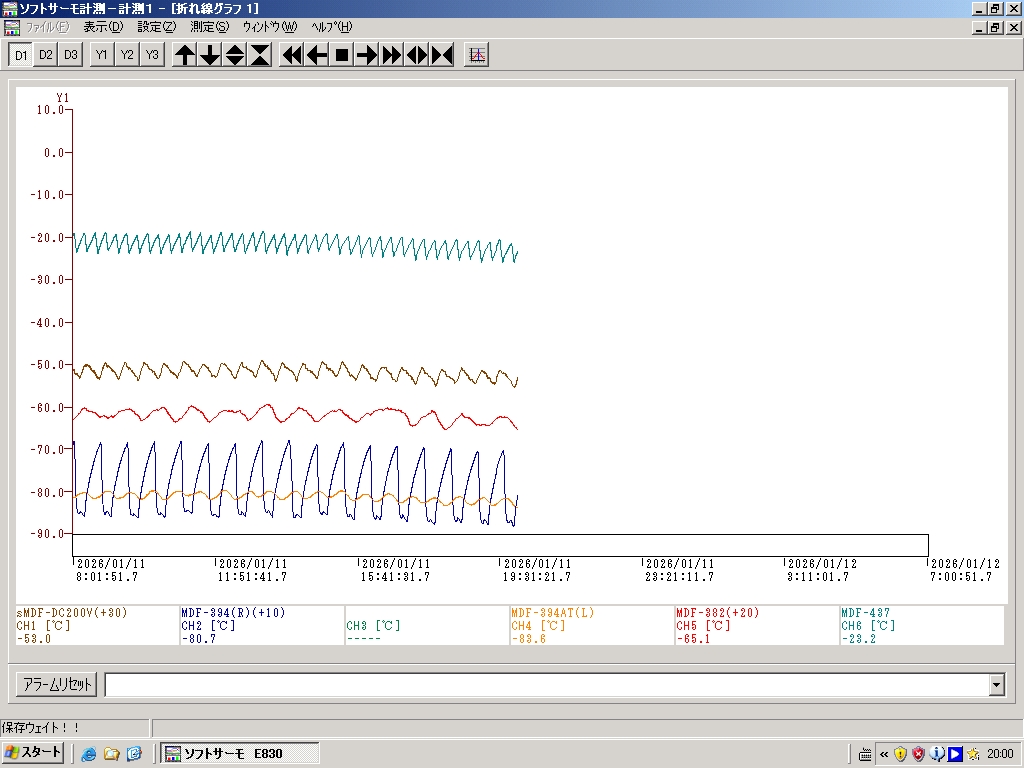Toggle the D2 display button
Screen dimensions: 1024x768
click(46, 55)
